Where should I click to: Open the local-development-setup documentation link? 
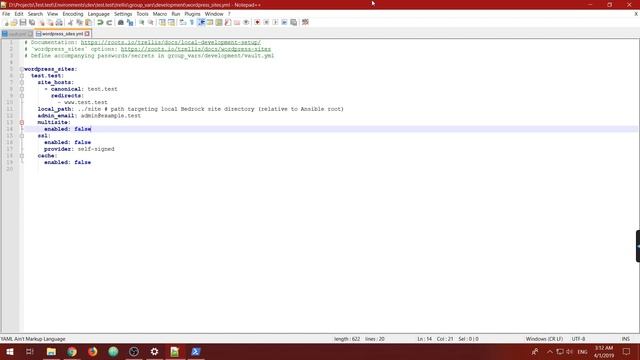[171, 42]
